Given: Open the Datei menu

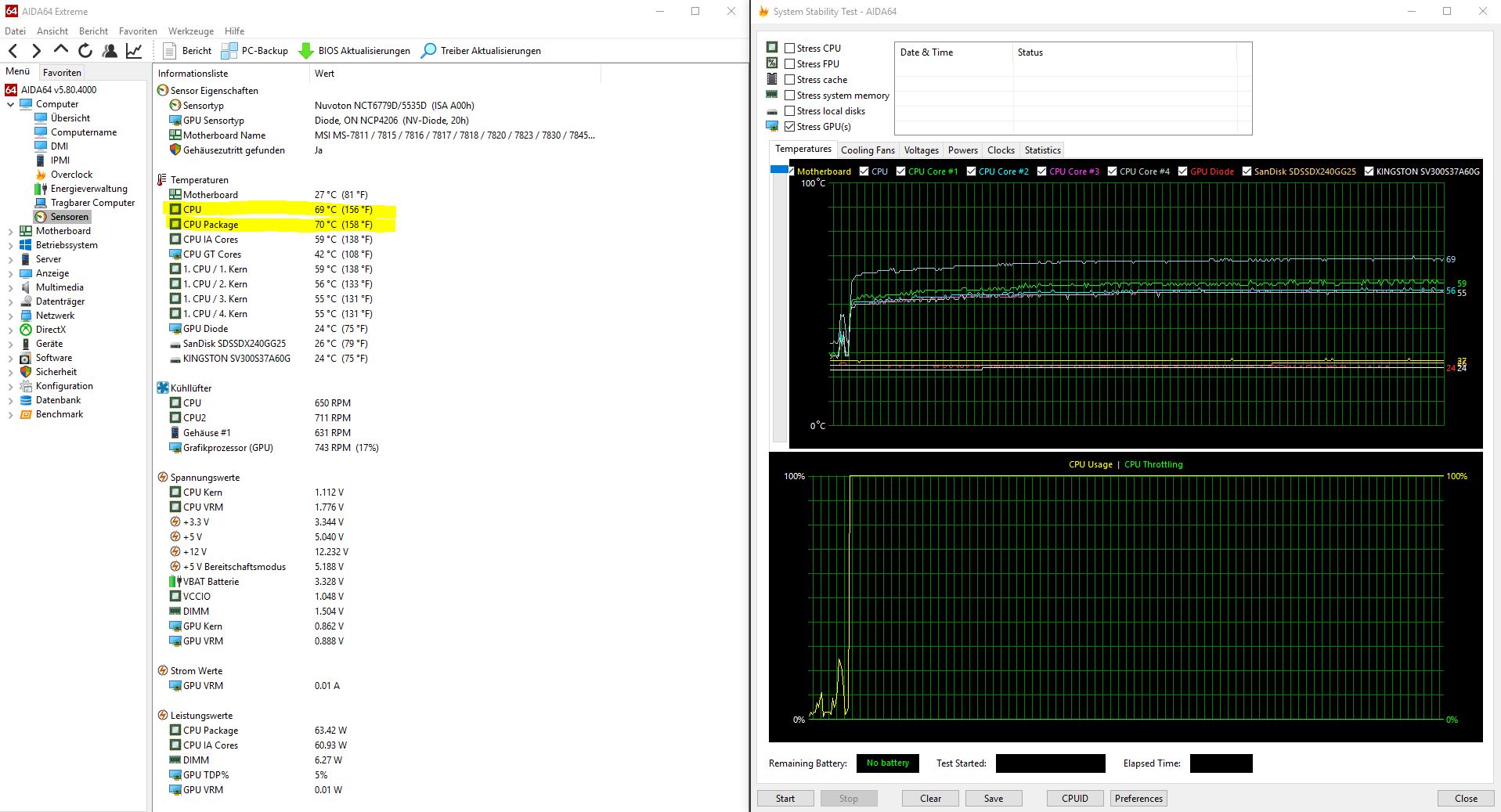Looking at the screenshot, I should coord(15,31).
